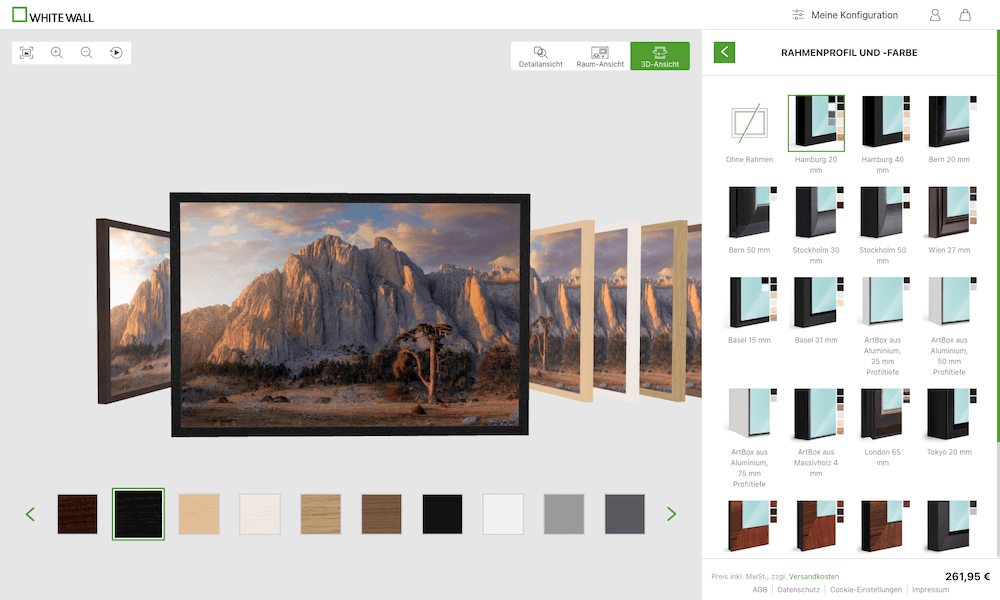Select the Tokyo 20 mm frame
Image resolution: width=1000 pixels, height=600 pixels.
click(950, 423)
